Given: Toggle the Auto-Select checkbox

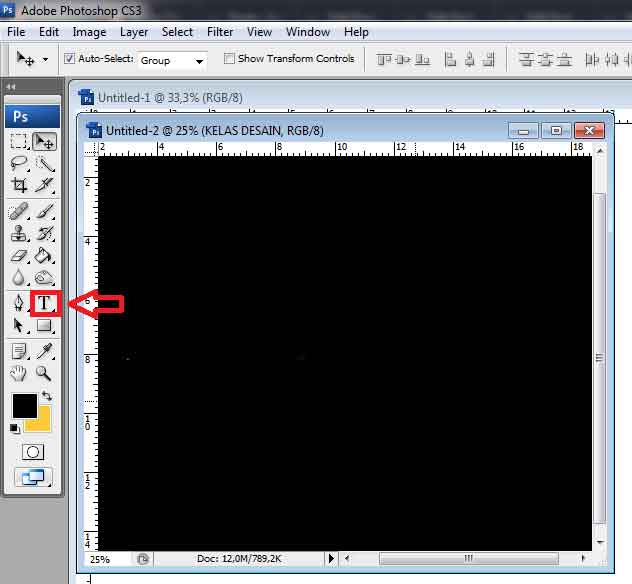Looking at the screenshot, I should point(69,58).
